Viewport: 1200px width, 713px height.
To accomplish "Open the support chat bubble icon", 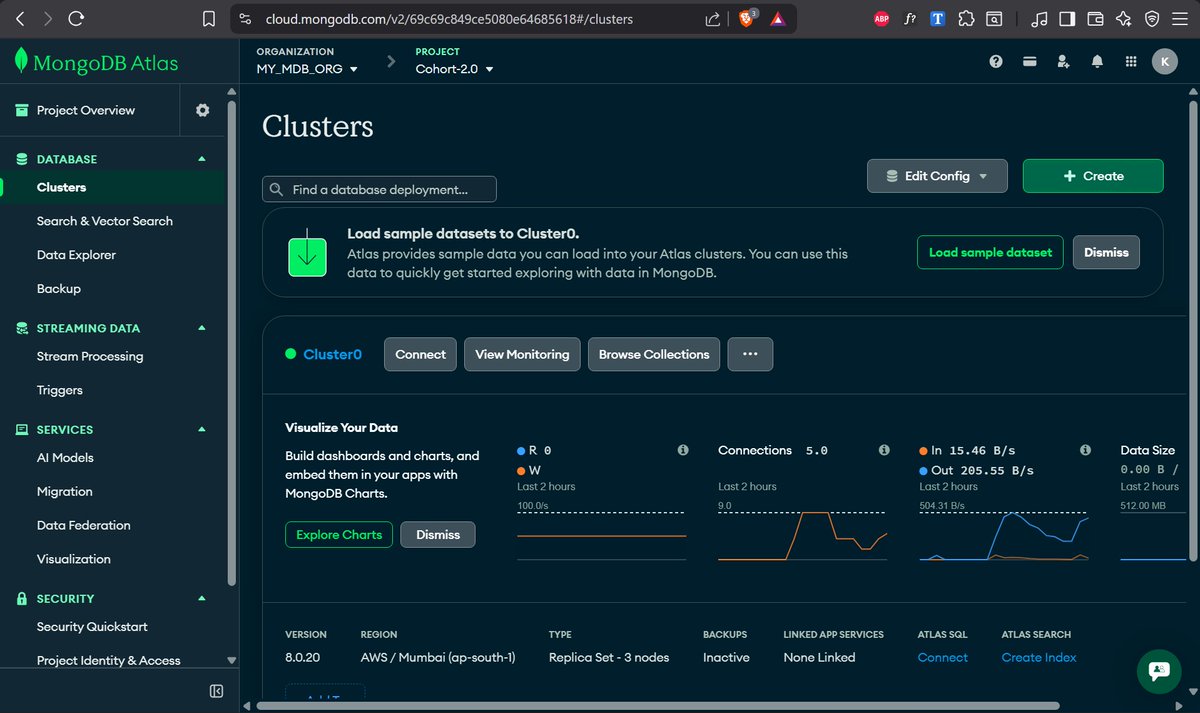I will click(x=1160, y=671).
